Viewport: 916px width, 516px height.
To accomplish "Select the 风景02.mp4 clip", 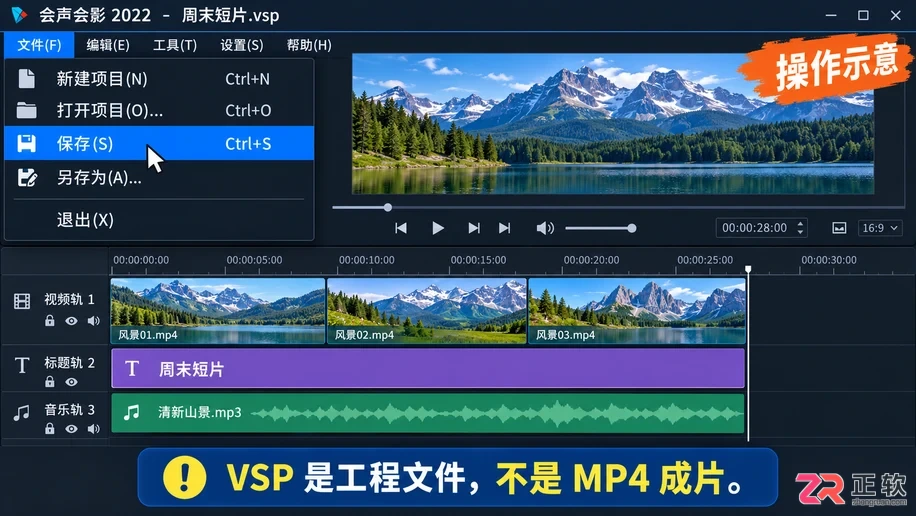I will coord(427,311).
